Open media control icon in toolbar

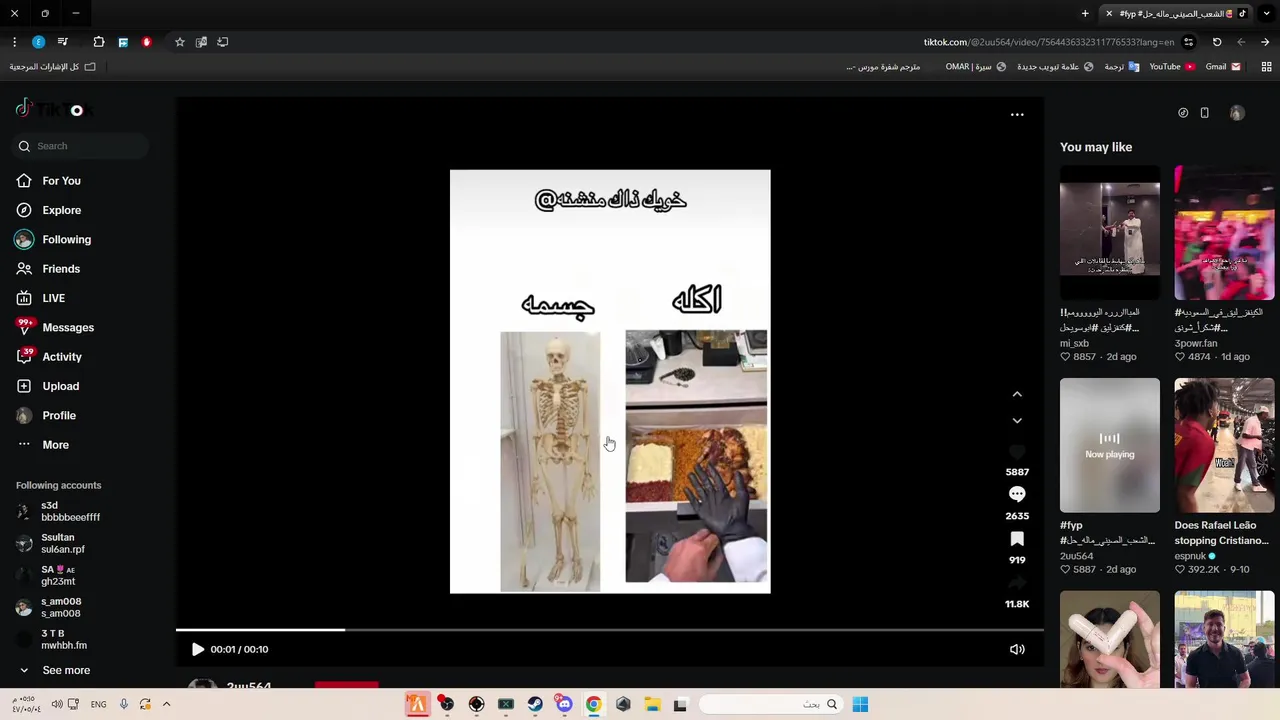(63, 42)
